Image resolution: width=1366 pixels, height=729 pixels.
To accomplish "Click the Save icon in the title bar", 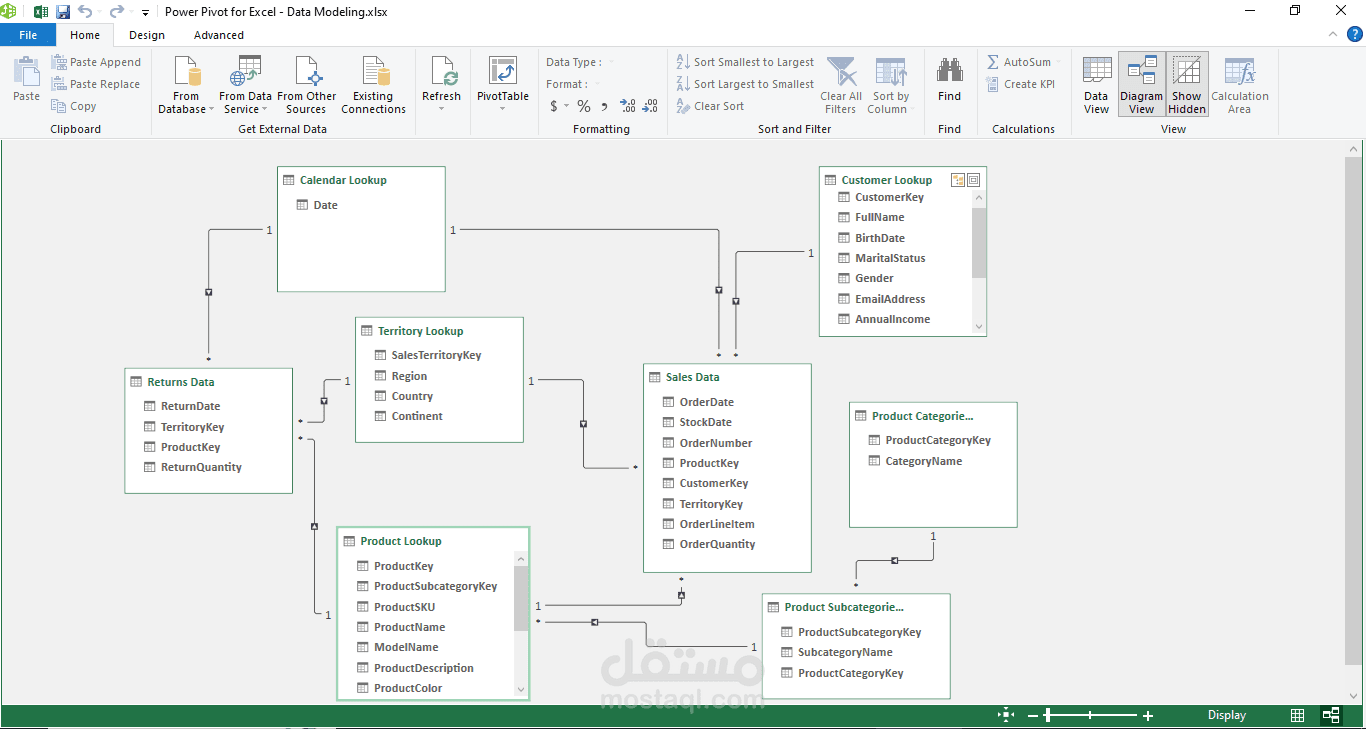I will point(63,12).
